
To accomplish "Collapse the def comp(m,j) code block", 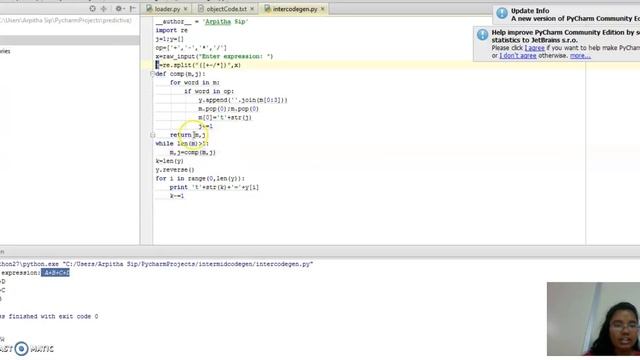I will pyautogui.click(x=152, y=74).
